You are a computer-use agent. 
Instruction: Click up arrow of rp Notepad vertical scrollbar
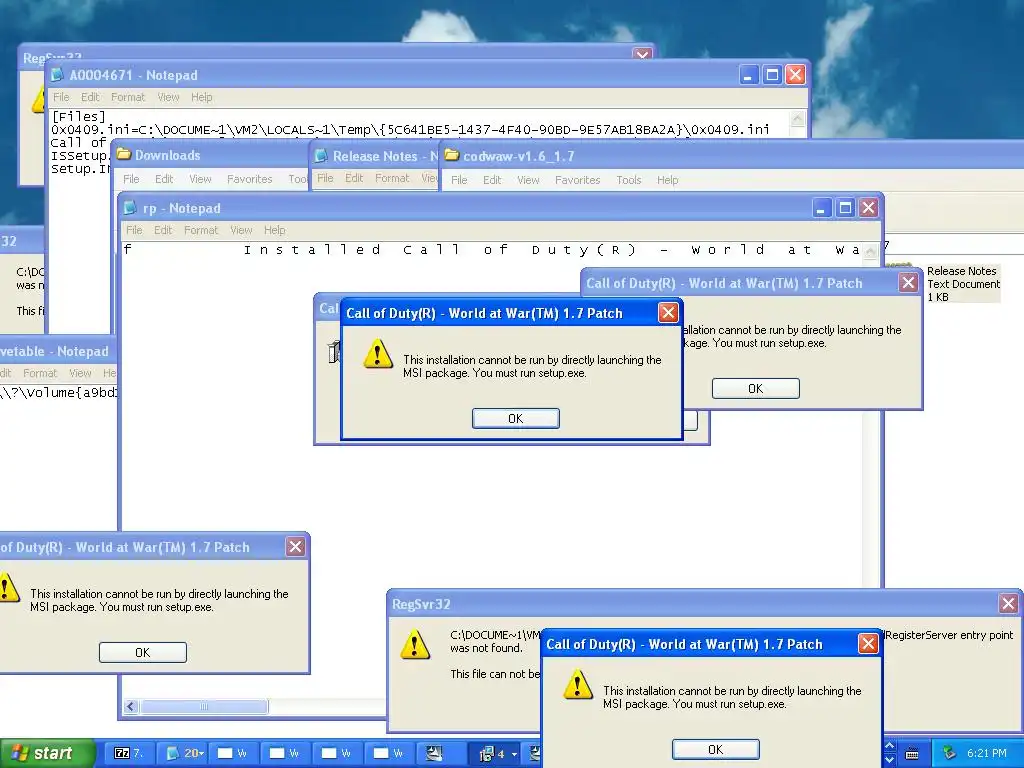(871, 251)
